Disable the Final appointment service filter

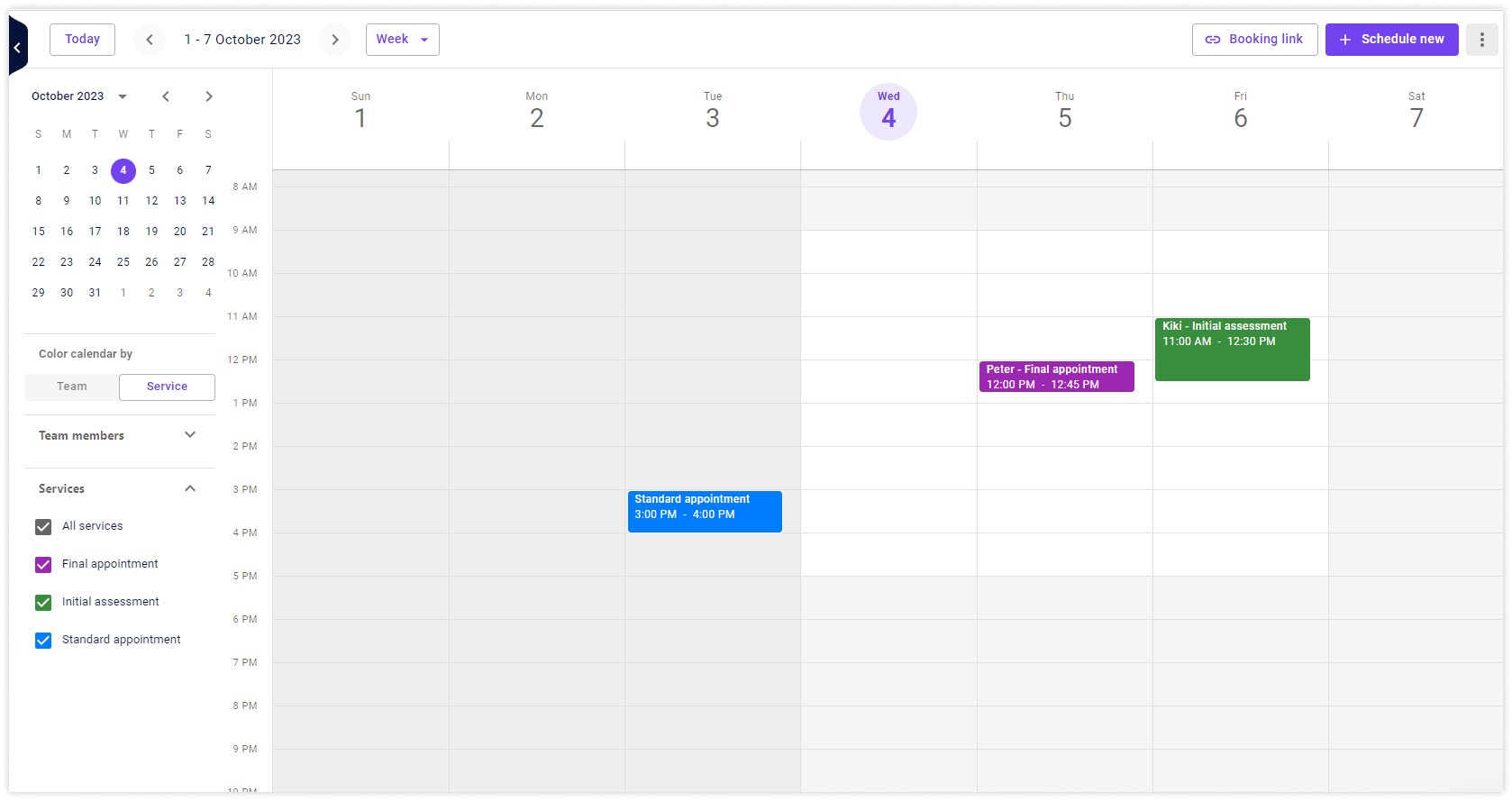tap(42, 564)
